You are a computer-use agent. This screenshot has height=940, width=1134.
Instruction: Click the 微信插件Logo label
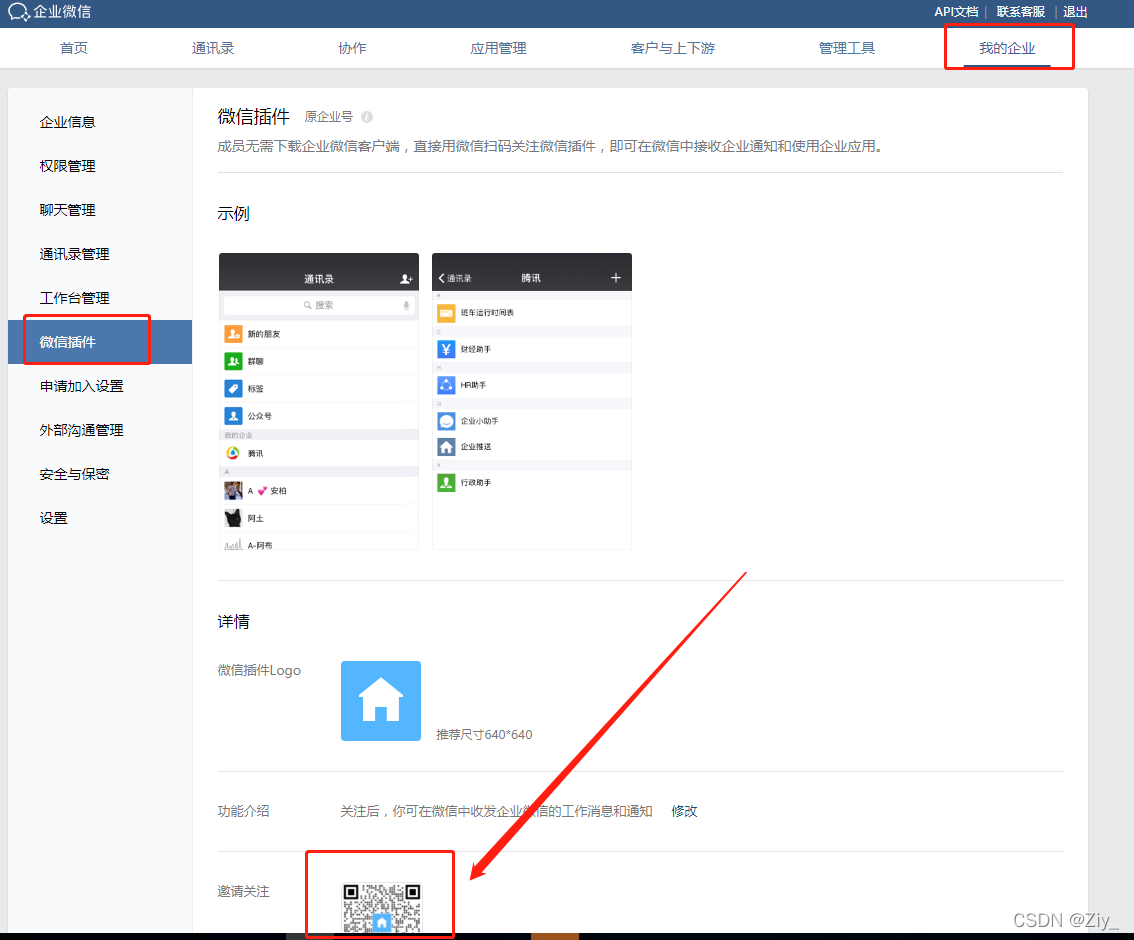click(259, 671)
